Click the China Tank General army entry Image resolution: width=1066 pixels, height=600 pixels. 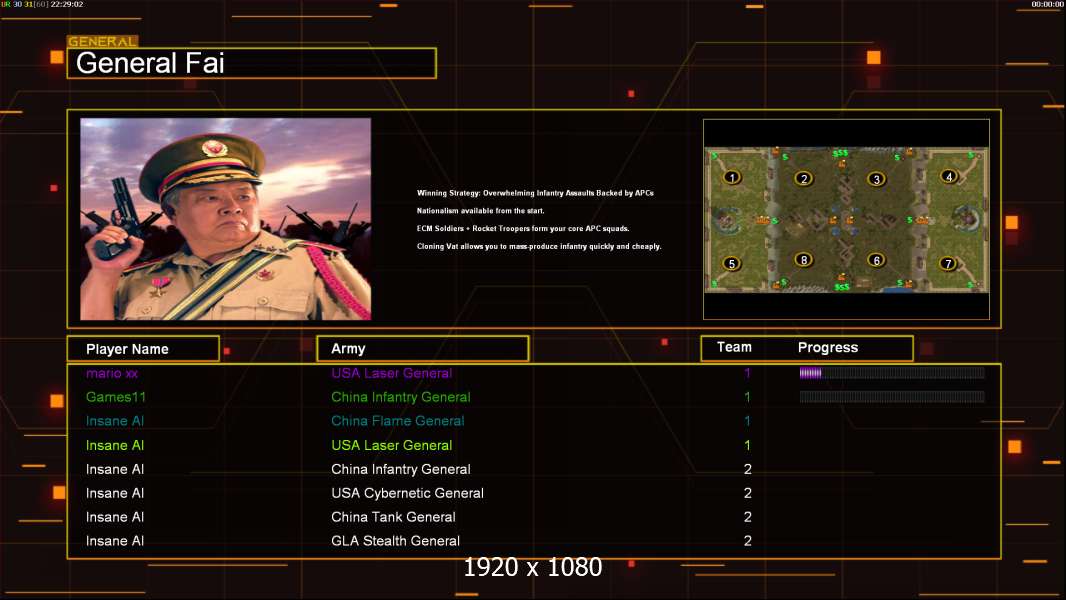[393, 517]
